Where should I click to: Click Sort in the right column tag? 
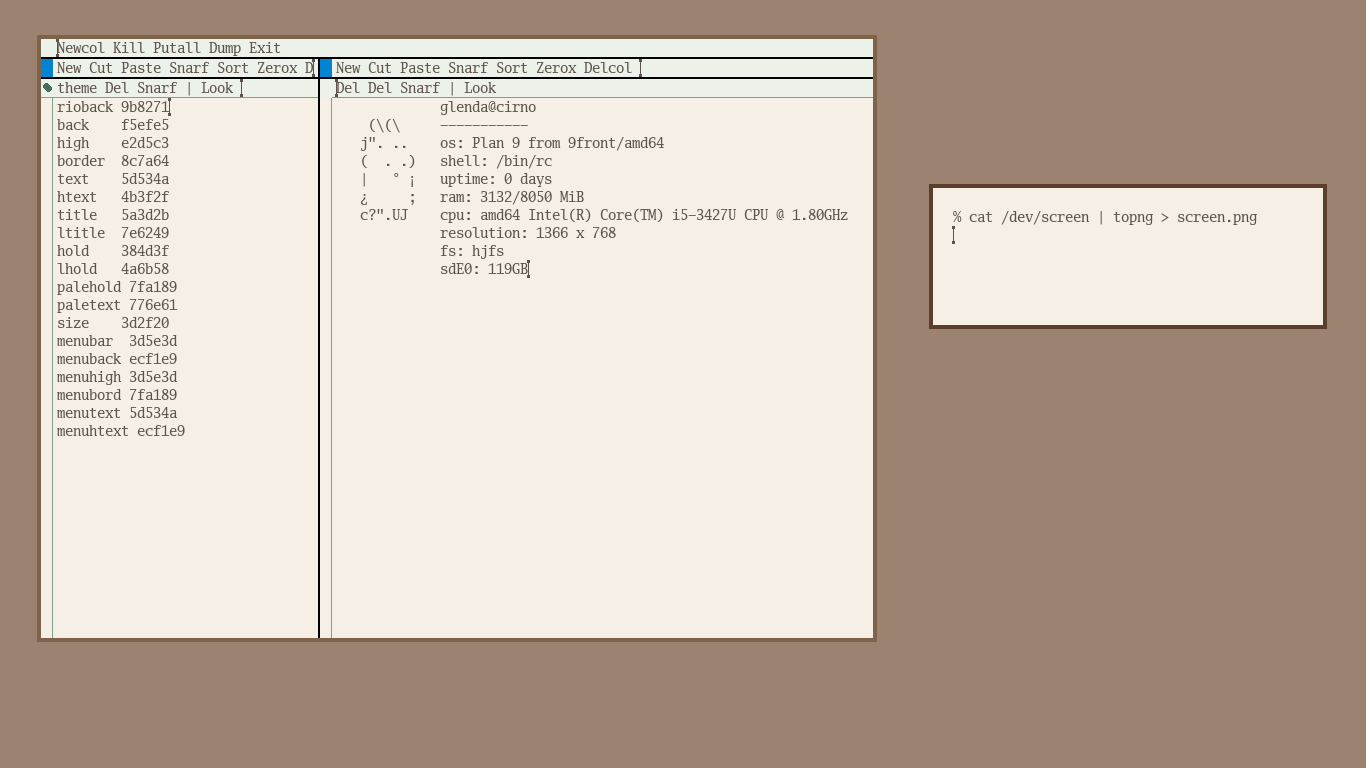(512, 68)
